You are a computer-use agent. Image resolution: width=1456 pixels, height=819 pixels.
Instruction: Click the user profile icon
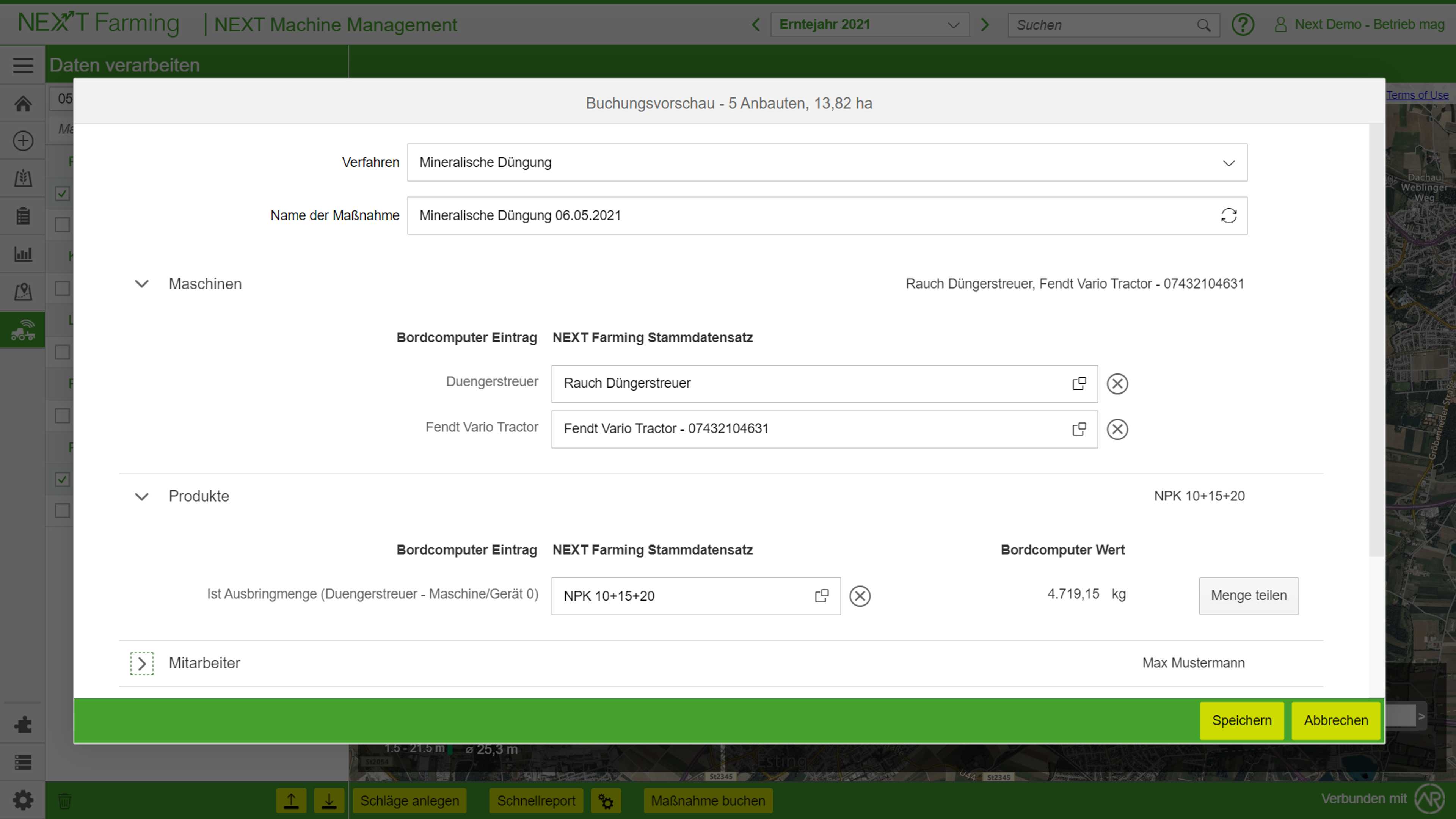pos(1281,25)
